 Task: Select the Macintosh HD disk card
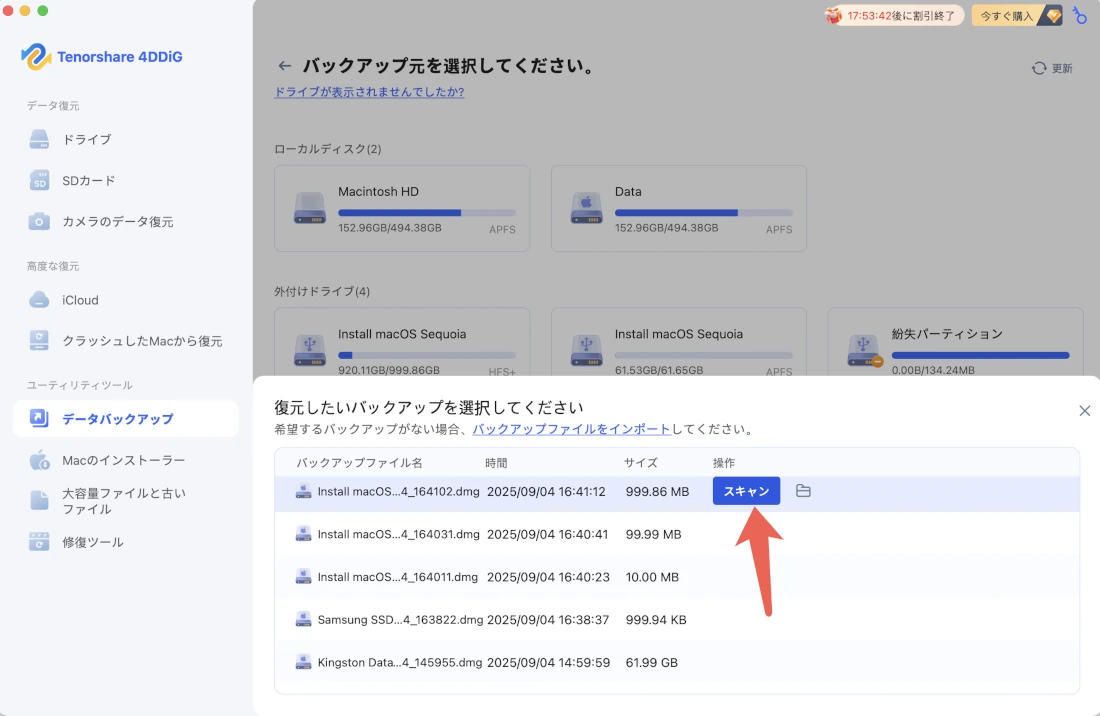coord(402,208)
